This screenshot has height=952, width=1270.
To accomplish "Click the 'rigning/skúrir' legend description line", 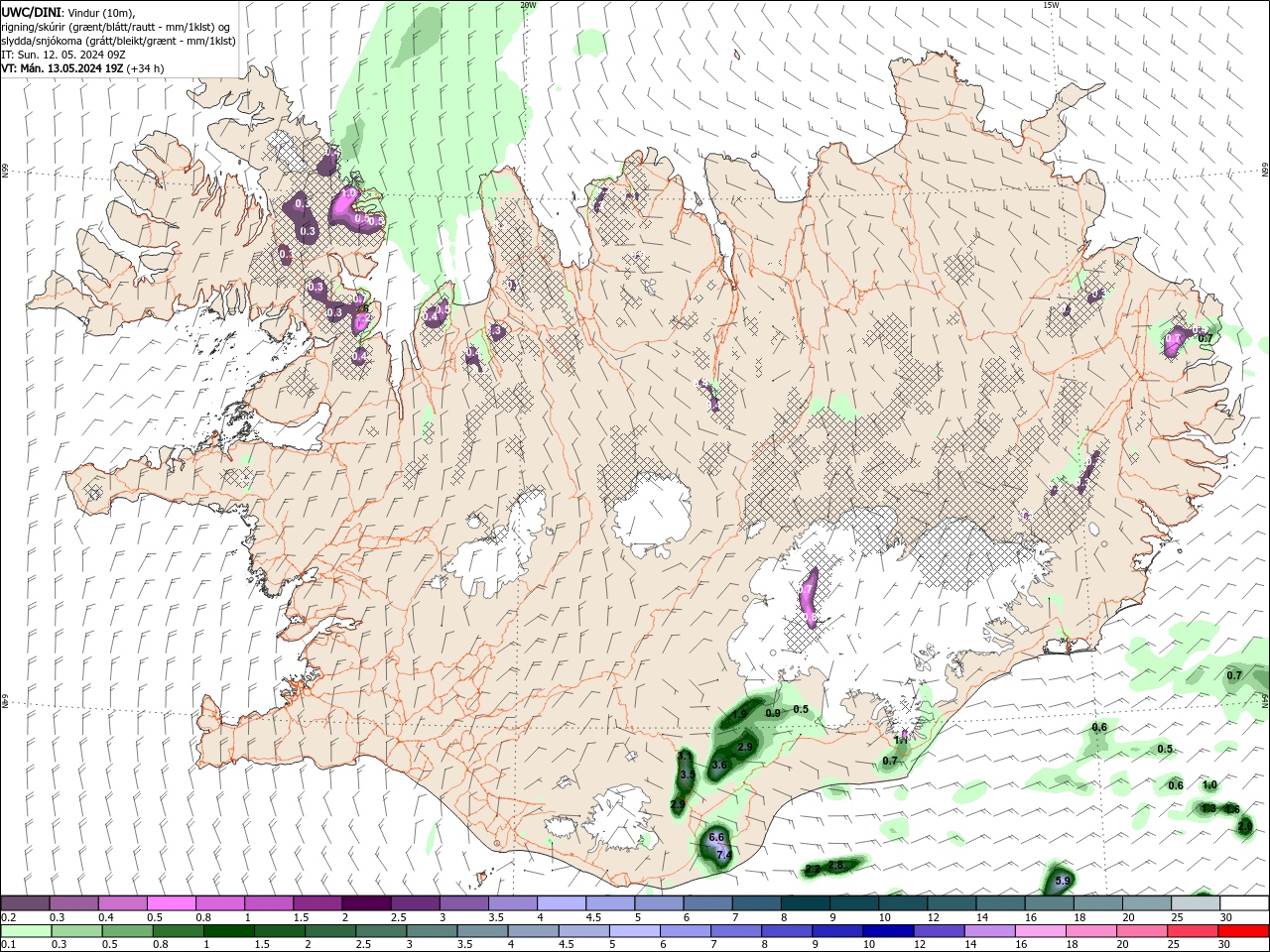I will pyautogui.click(x=116, y=26).
